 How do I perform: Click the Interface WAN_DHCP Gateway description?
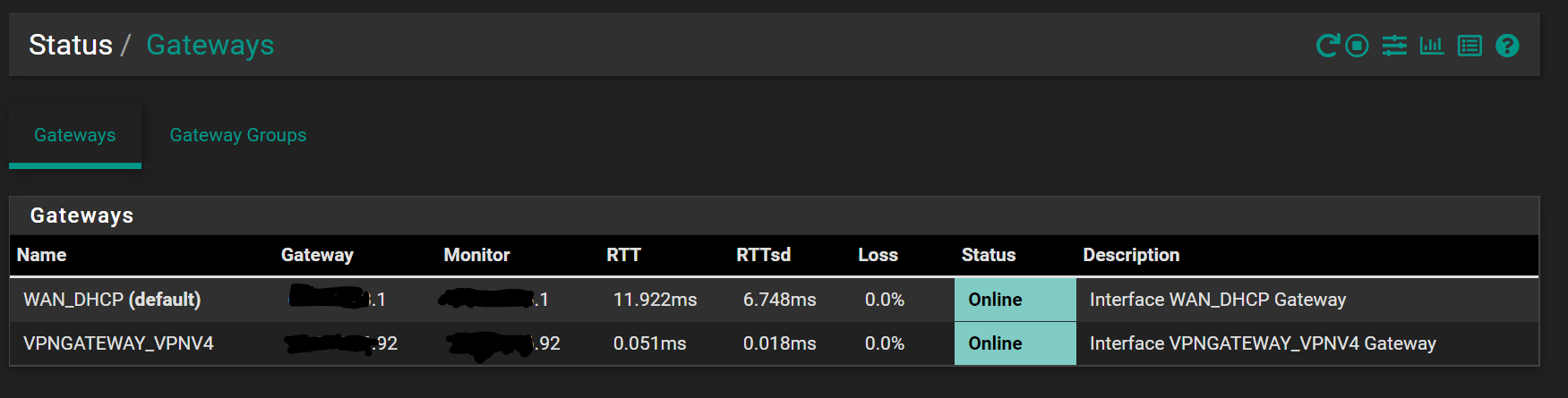1217,300
